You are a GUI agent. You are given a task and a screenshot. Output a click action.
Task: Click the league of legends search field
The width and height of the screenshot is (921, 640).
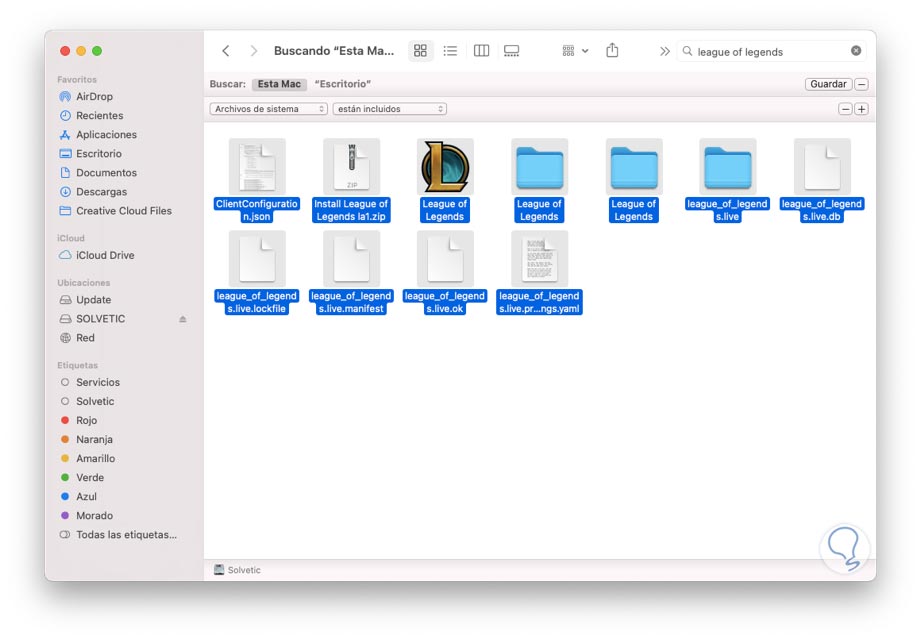point(771,52)
